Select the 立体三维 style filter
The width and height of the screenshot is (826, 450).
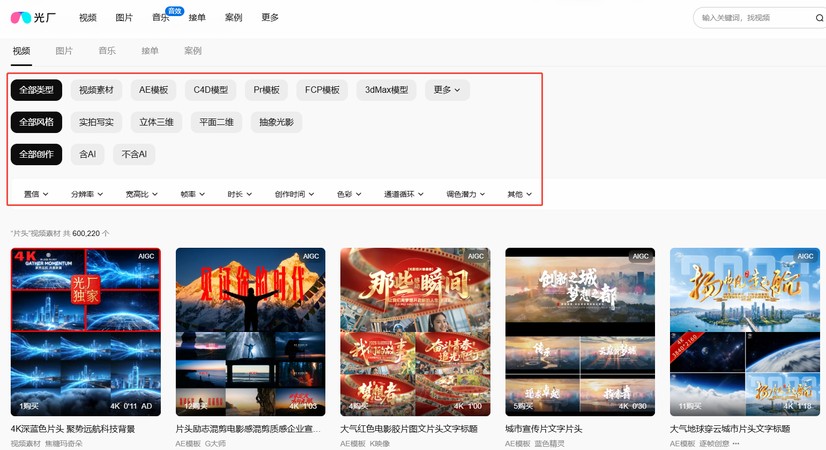pyautogui.click(x=156, y=122)
